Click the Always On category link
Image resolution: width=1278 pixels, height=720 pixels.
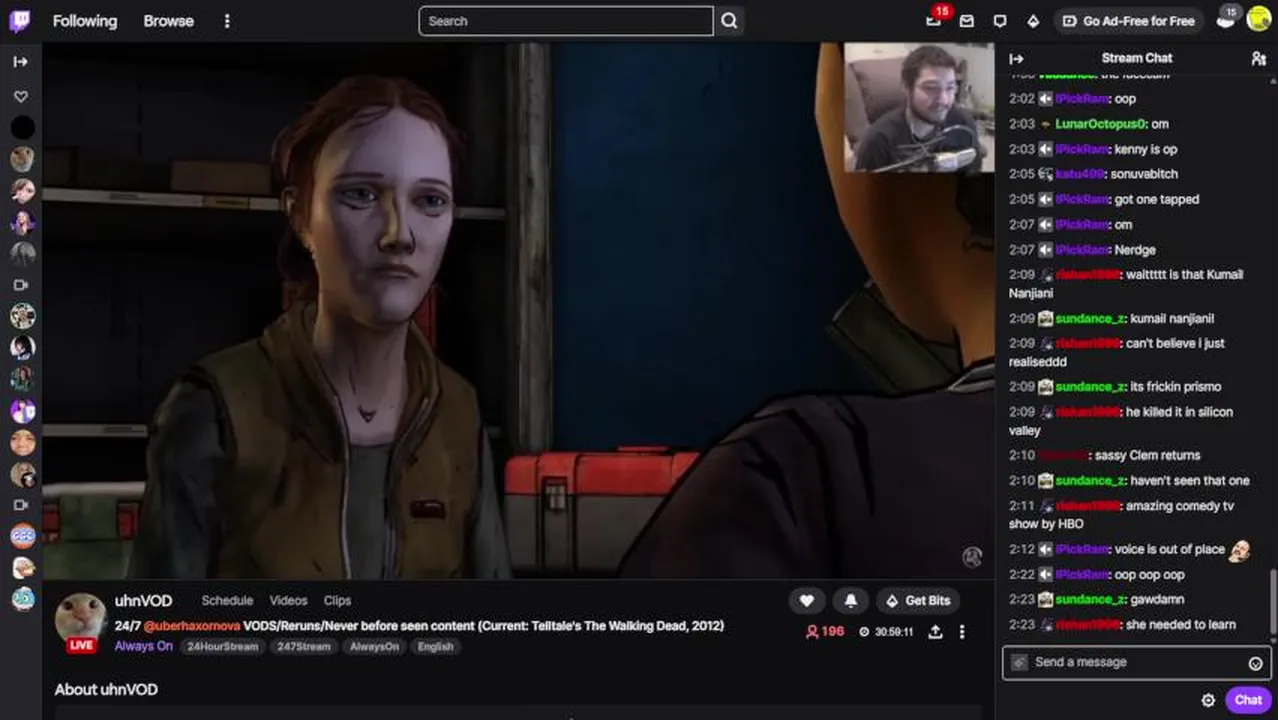tap(143, 646)
